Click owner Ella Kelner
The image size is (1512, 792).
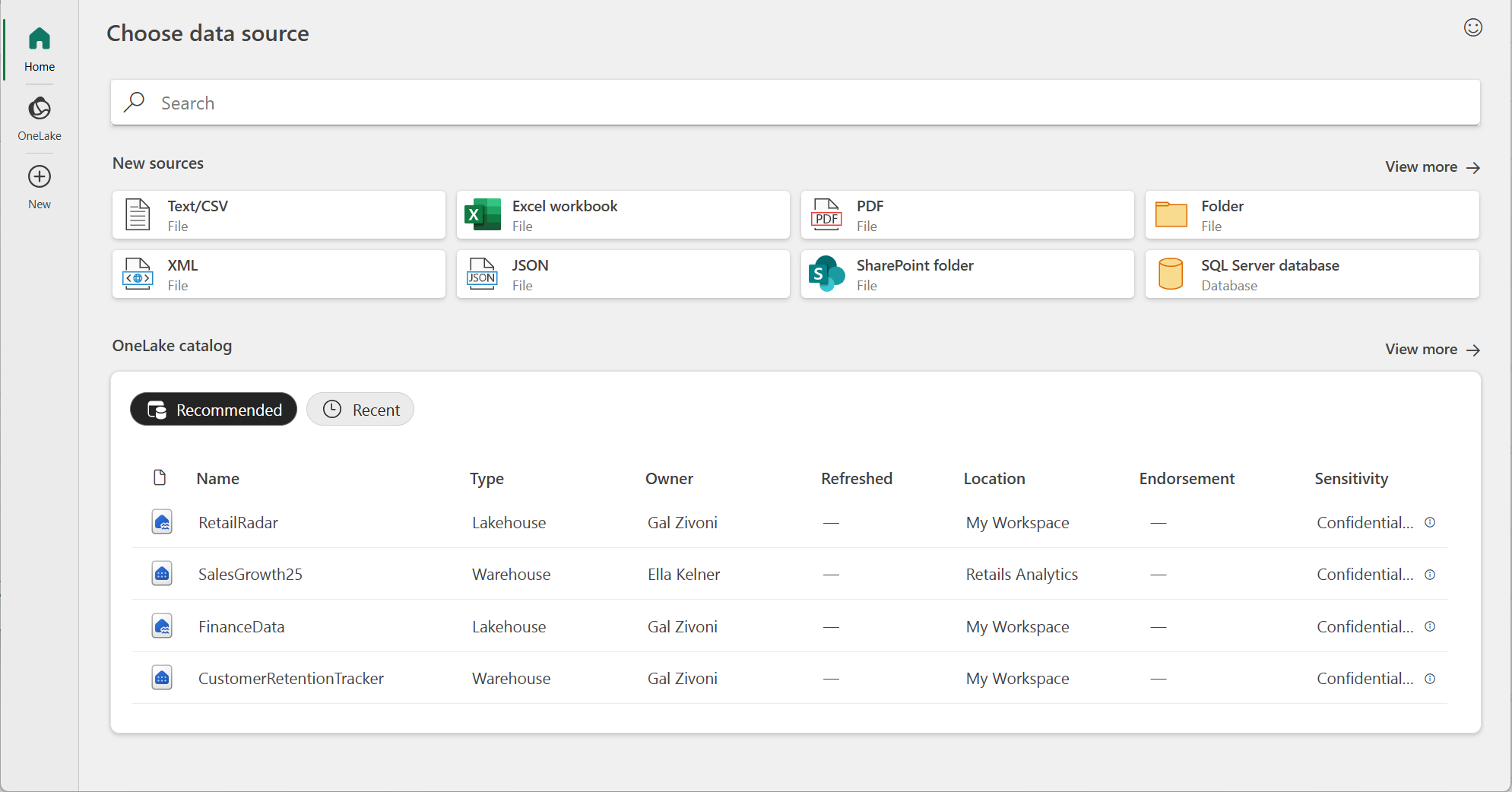[x=683, y=574]
